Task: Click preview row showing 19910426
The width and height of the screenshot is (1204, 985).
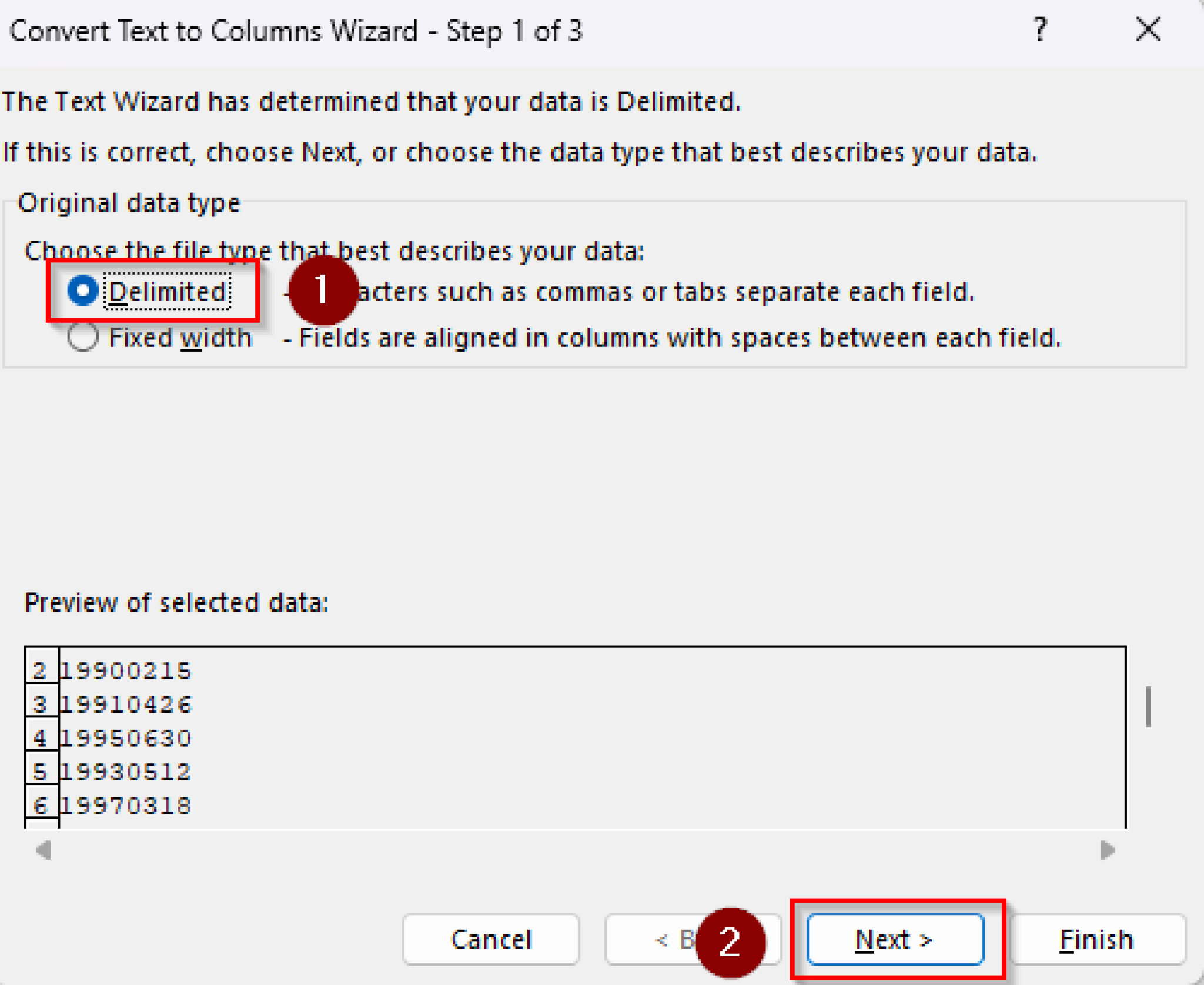Action: tap(126, 704)
